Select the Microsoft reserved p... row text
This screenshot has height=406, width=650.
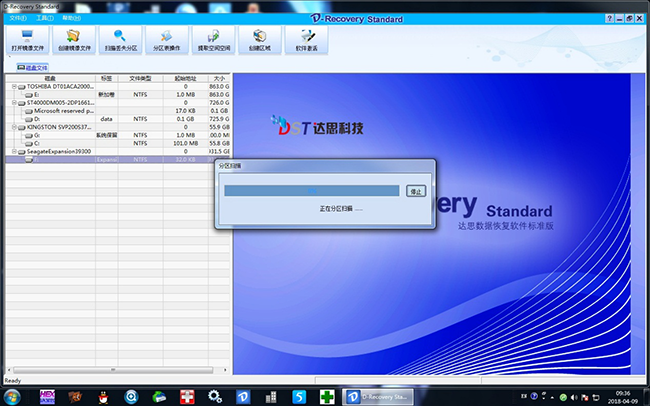pyautogui.click(x=64, y=111)
